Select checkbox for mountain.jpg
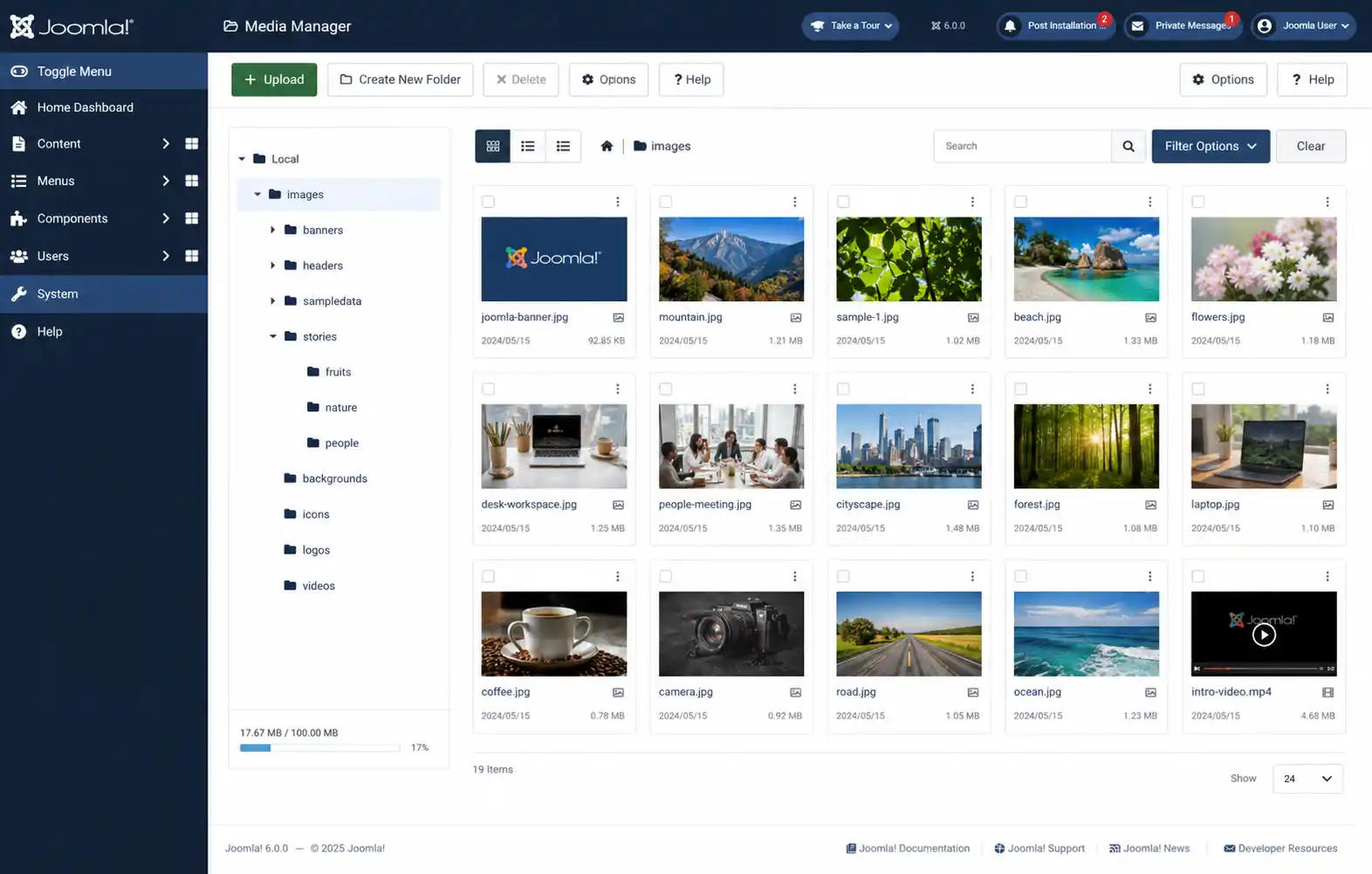The height and width of the screenshot is (874, 1372). tap(666, 202)
